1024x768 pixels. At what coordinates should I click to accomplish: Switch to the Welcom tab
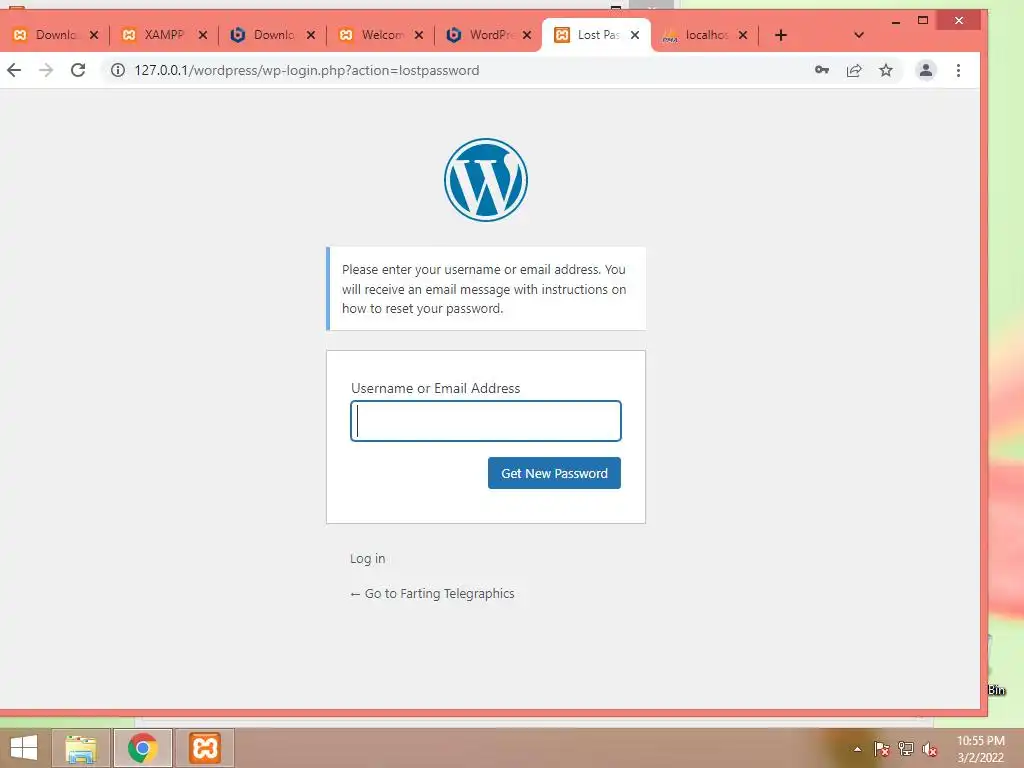click(372, 35)
